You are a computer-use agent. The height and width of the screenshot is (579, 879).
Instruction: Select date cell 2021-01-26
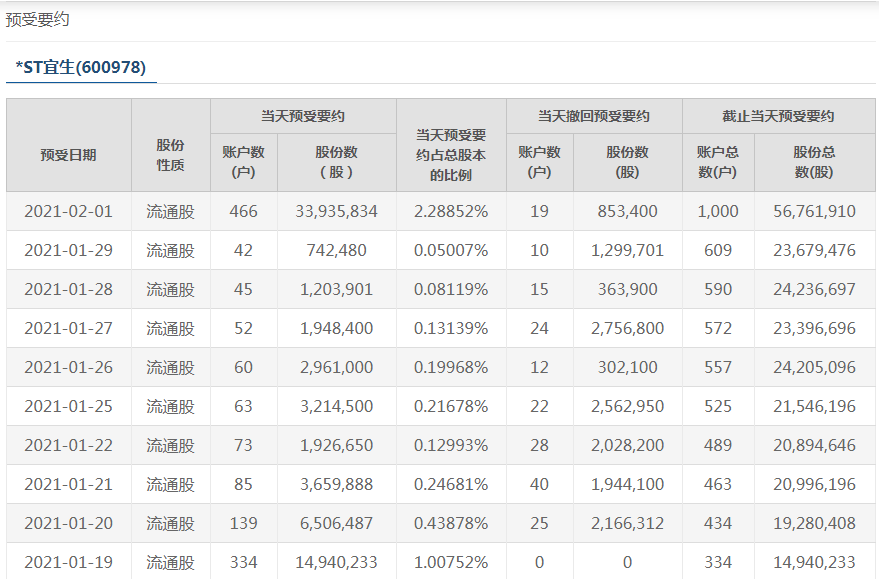pyautogui.click(x=68, y=367)
